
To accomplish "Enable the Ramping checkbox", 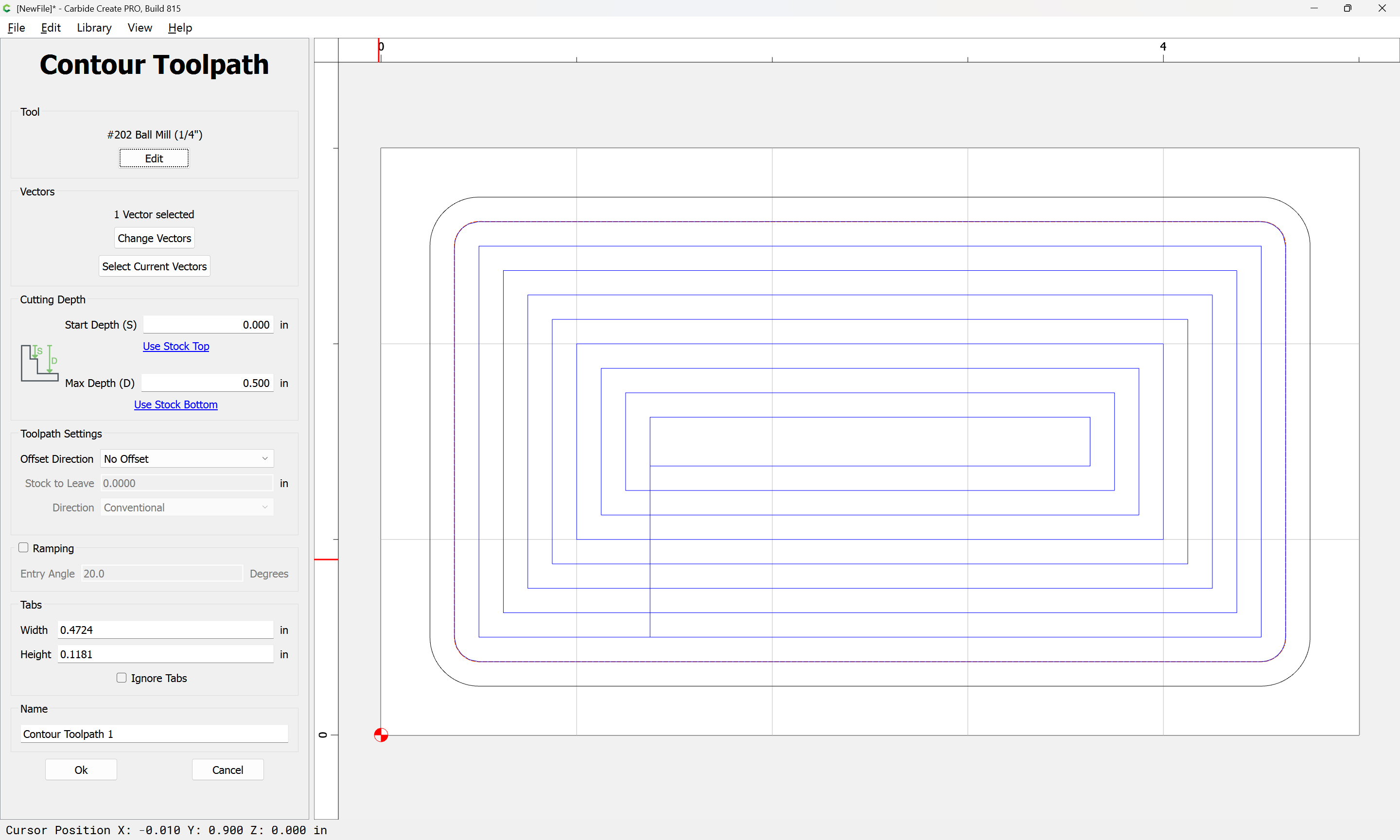I will click(x=23, y=547).
